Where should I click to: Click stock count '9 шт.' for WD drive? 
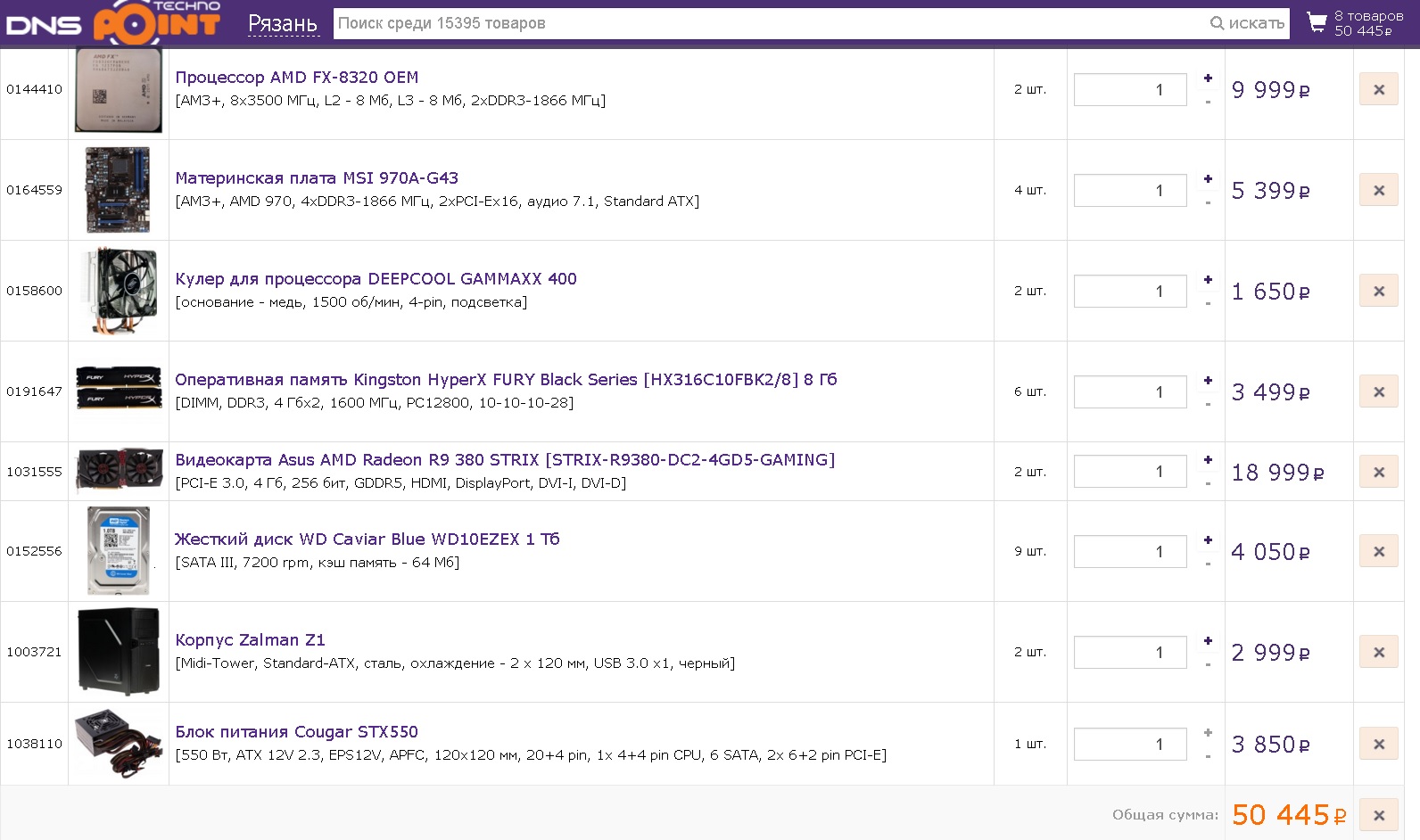click(x=1030, y=551)
